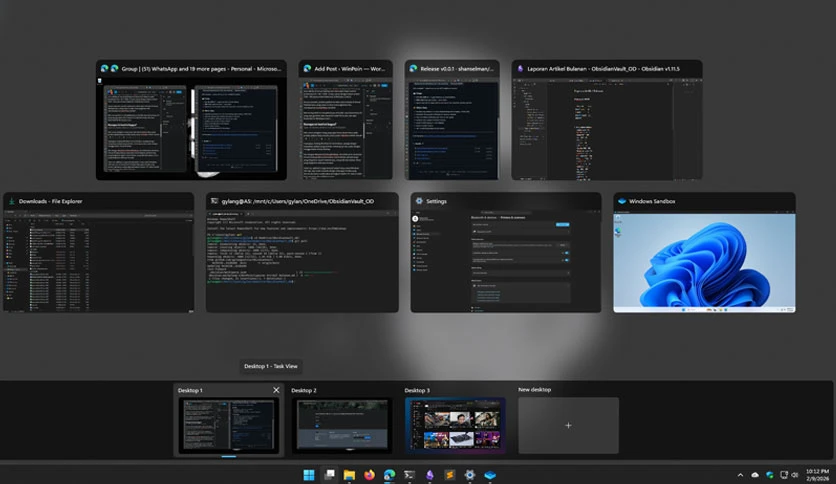Open Windows Sandbox from the taskbar

(490, 474)
